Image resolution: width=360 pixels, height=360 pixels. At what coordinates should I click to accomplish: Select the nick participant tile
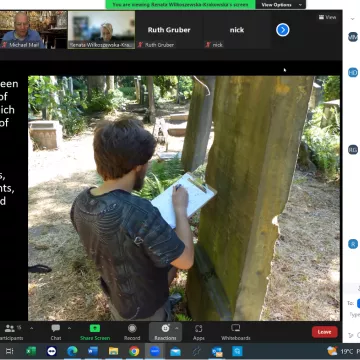pos(237,30)
